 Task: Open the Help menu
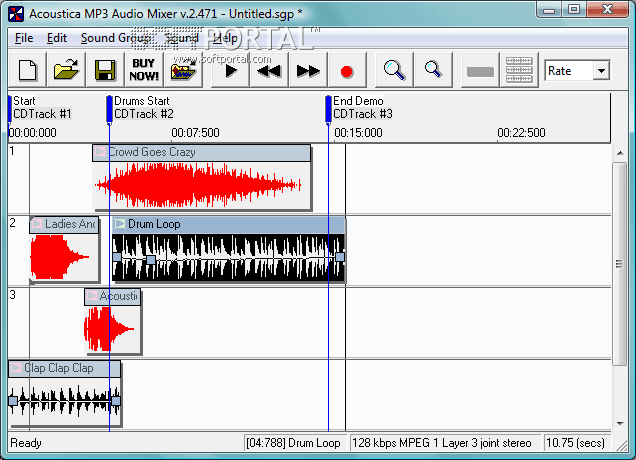point(226,38)
